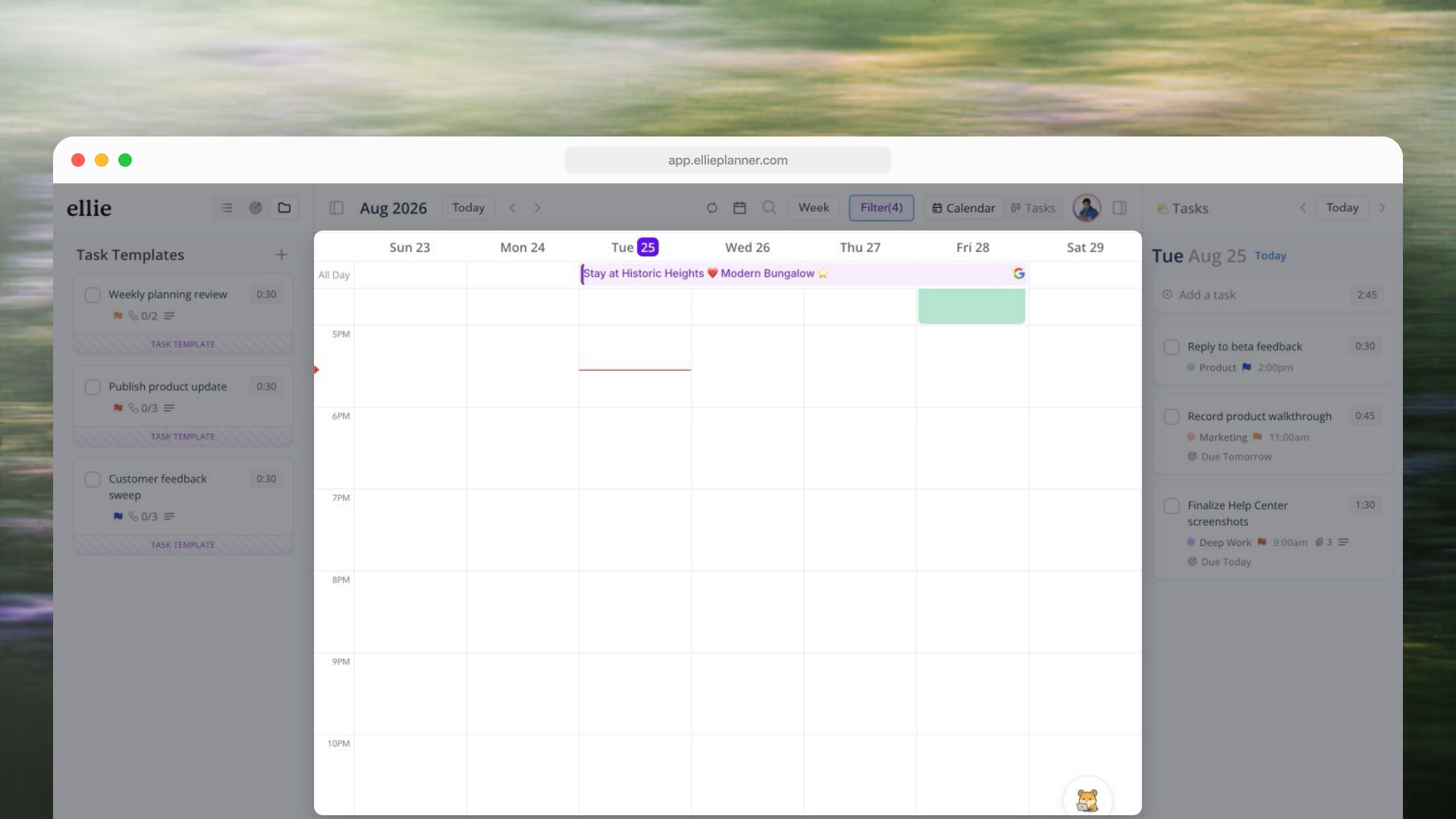This screenshot has width=1456, height=819.
Task: Open the Week view dropdown
Action: (x=814, y=208)
